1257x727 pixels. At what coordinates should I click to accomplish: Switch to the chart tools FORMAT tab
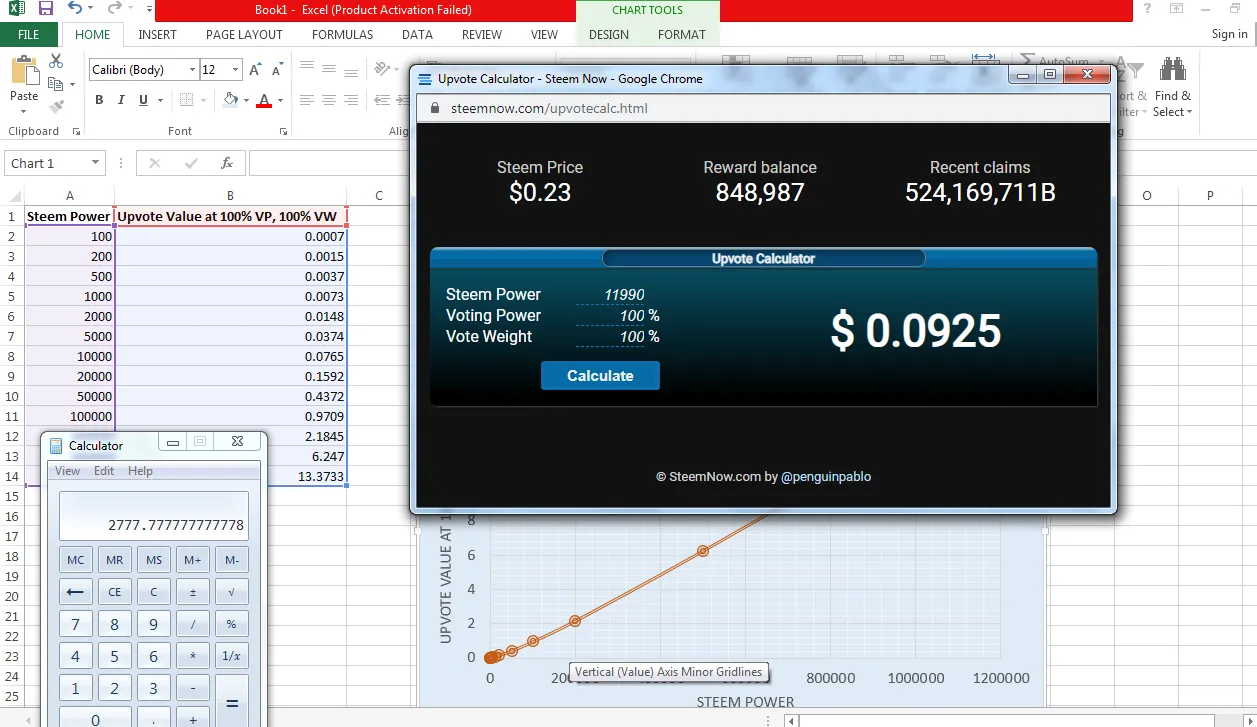pyautogui.click(x=682, y=34)
